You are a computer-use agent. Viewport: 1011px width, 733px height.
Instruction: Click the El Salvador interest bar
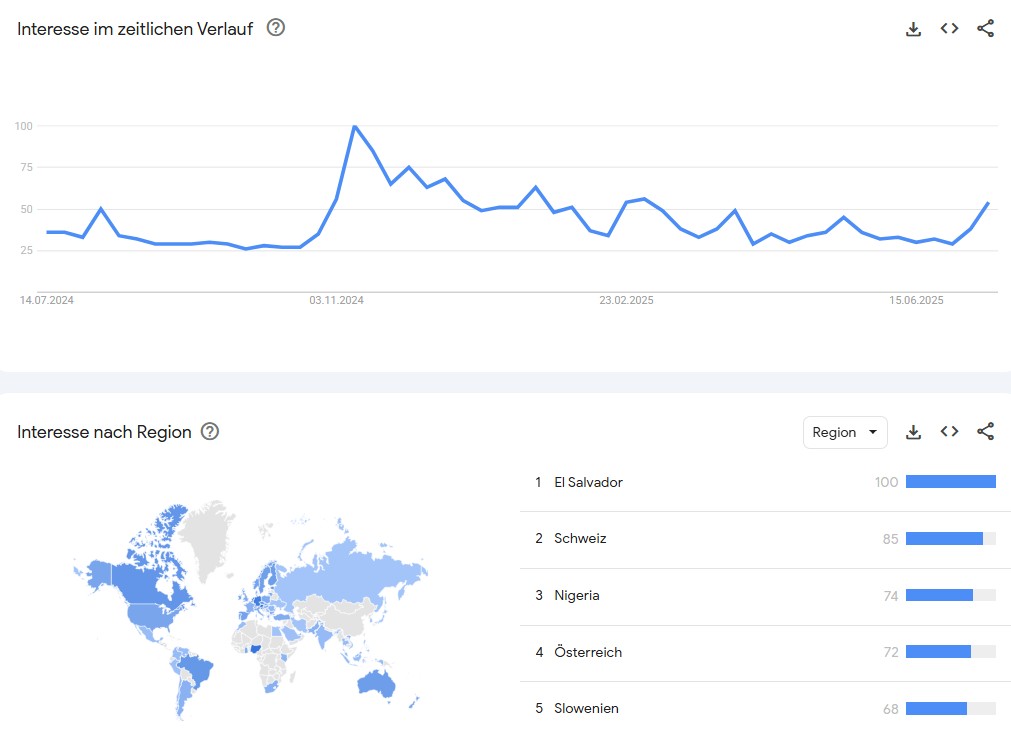[950, 482]
